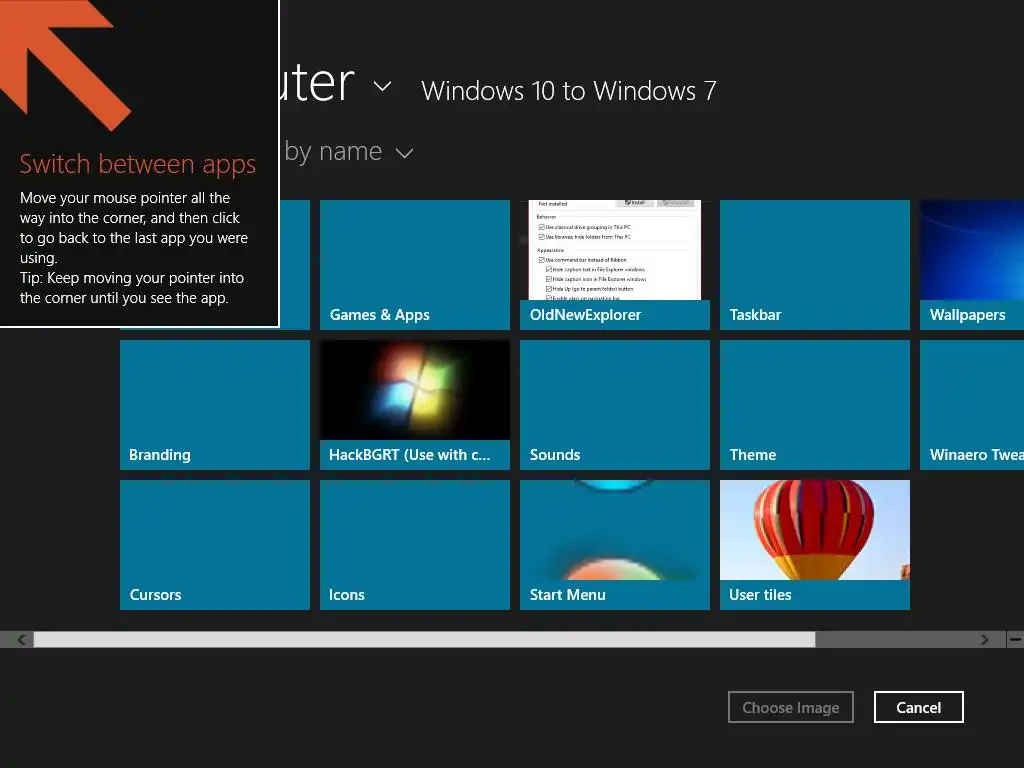Open the OldNewExplorer folder tile
Image resolution: width=1024 pixels, height=768 pixels.
615,264
